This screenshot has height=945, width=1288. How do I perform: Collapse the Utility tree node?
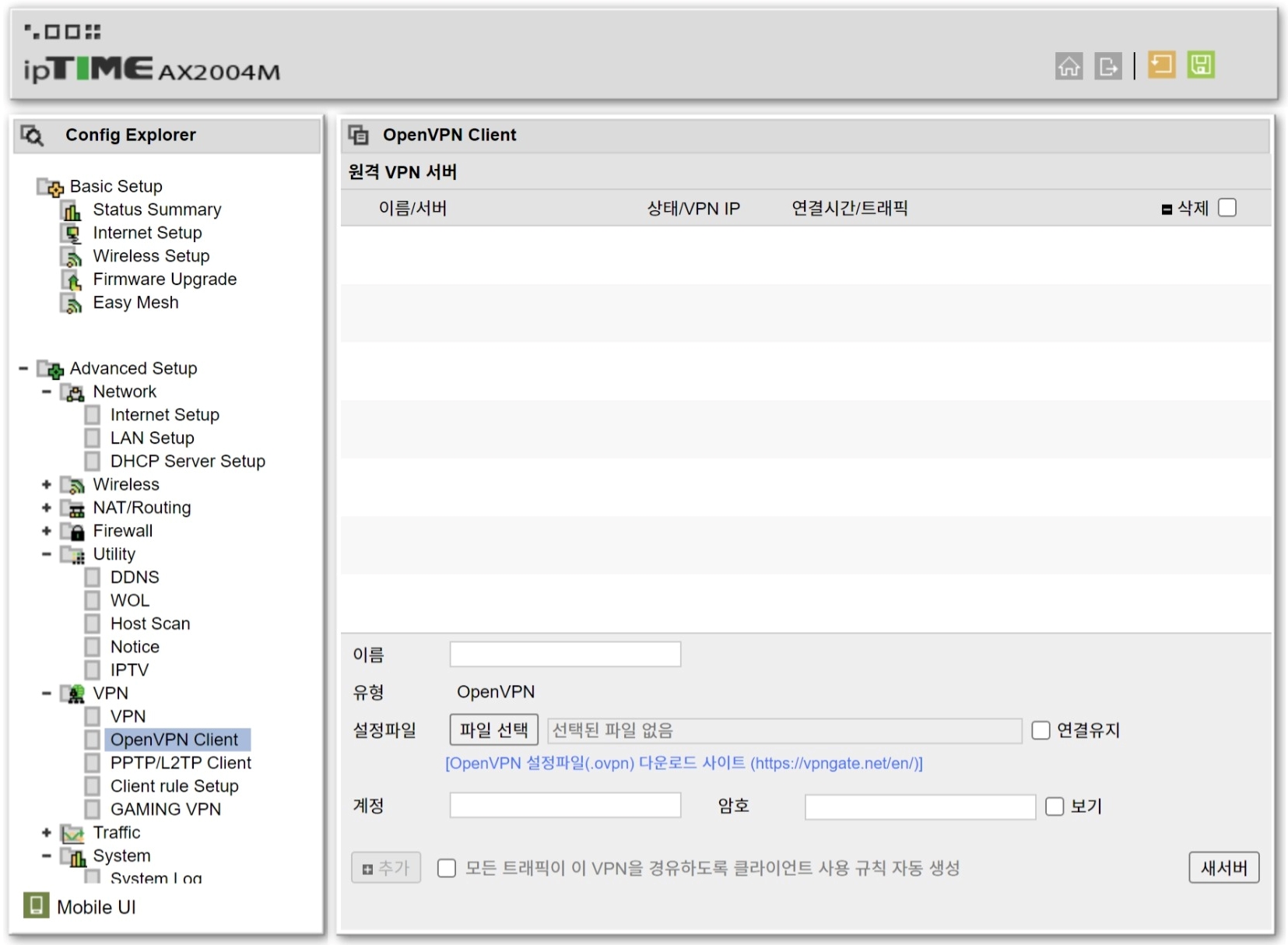pos(47,554)
